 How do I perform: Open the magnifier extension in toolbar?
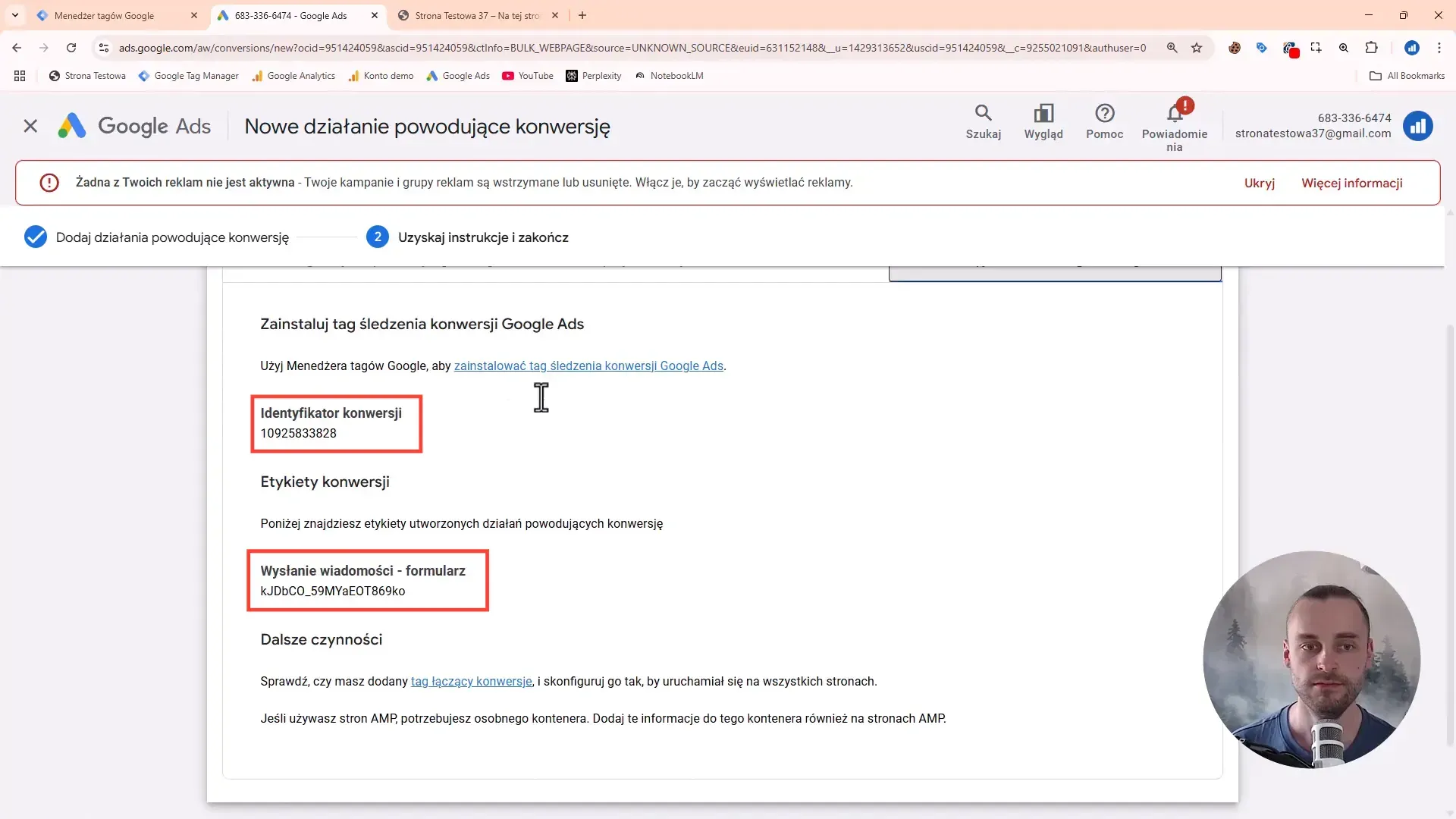tap(1344, 48)
